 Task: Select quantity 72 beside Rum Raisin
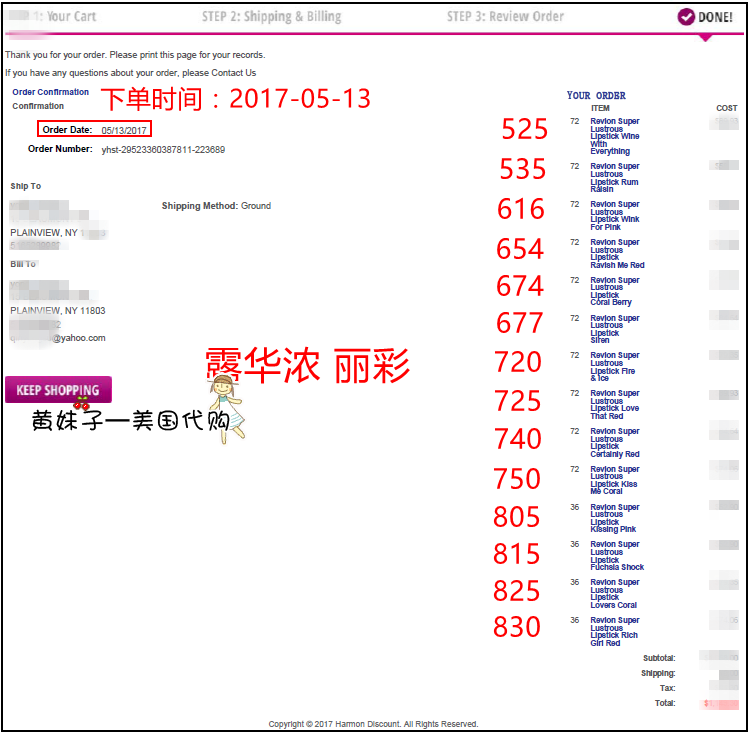pyautogui.click(x=574, y=166)
